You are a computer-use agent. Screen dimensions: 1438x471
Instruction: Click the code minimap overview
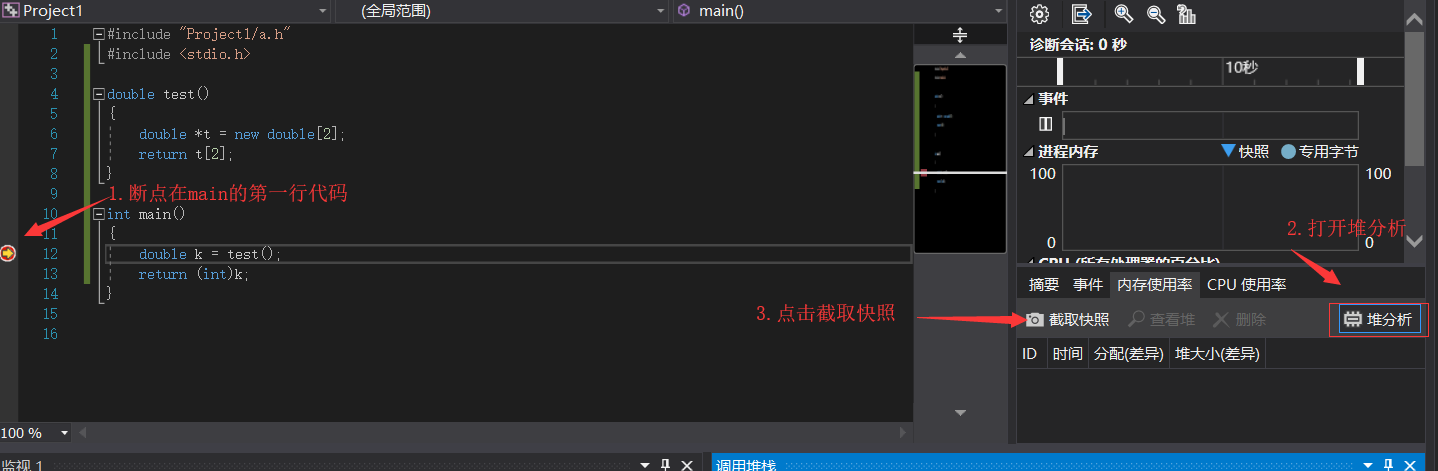[x=960, y=160]
